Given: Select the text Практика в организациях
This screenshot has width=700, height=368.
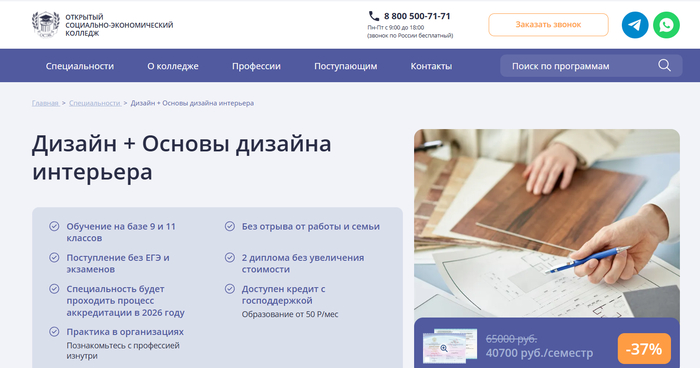Looking at the screenshot, I should click(125, 332).
